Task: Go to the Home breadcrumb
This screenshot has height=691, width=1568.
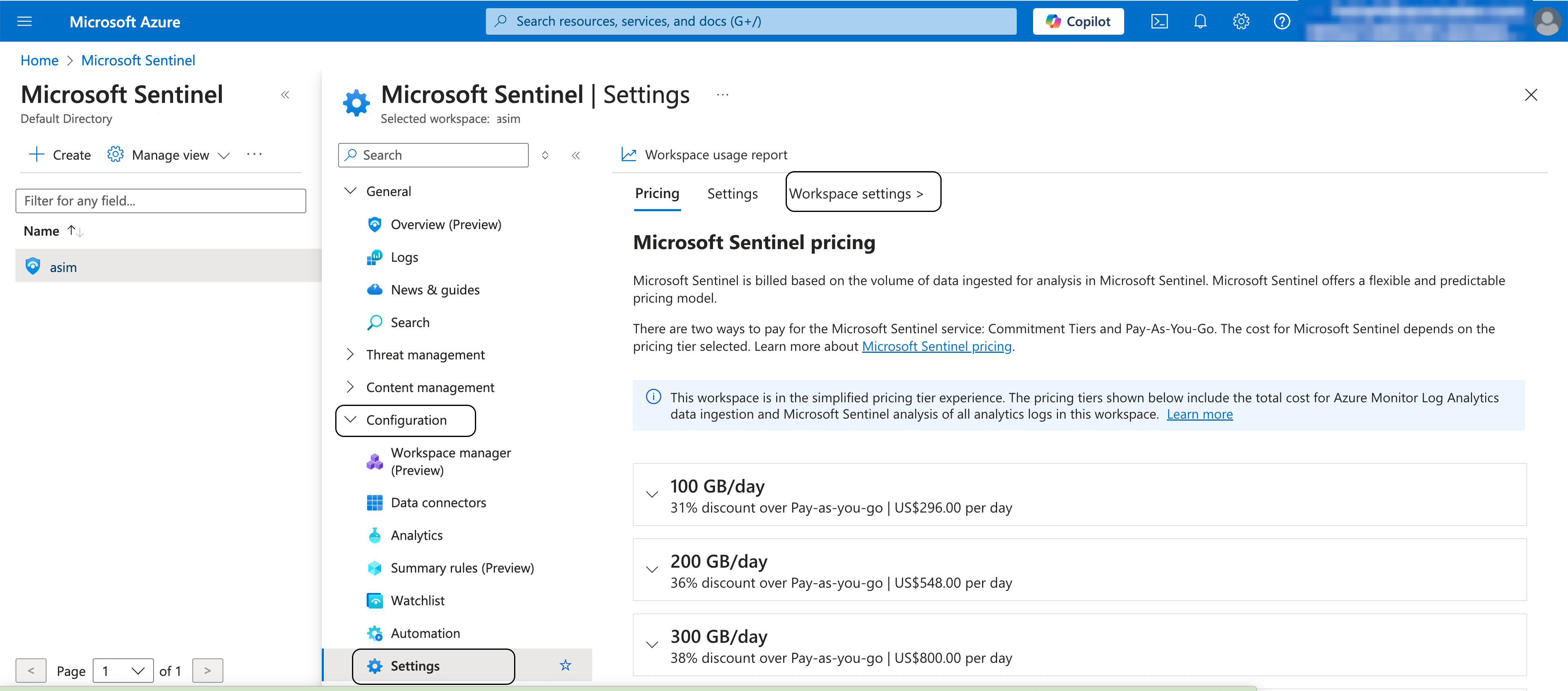Action: [40, 60]
